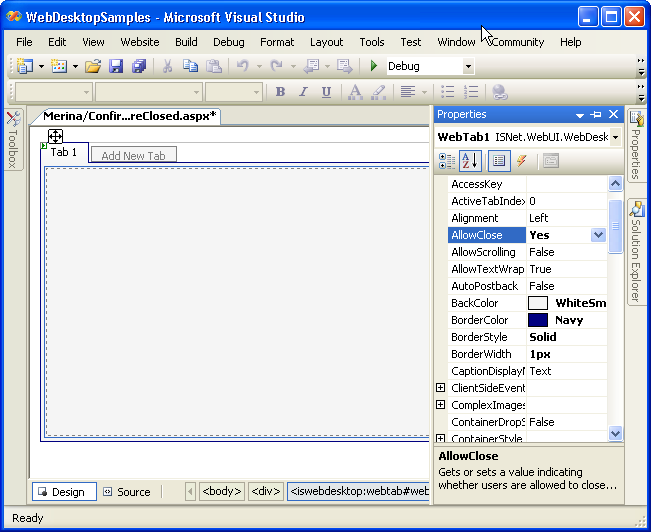
Task: Expand the ClientSideEvents property node
Action: tap(441, 388)
